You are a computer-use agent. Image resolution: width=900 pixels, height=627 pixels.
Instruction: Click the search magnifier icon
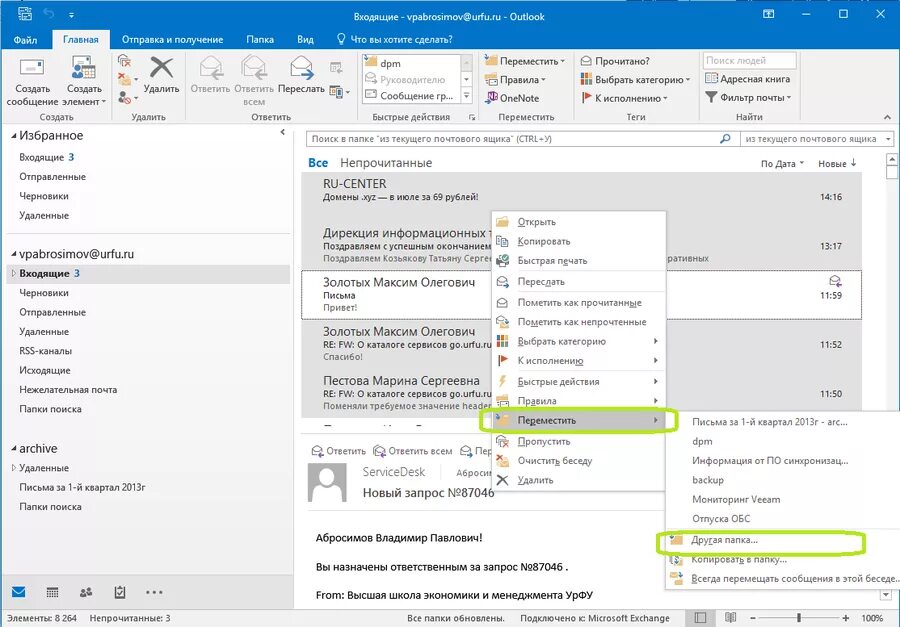click(x=726, y=139)
